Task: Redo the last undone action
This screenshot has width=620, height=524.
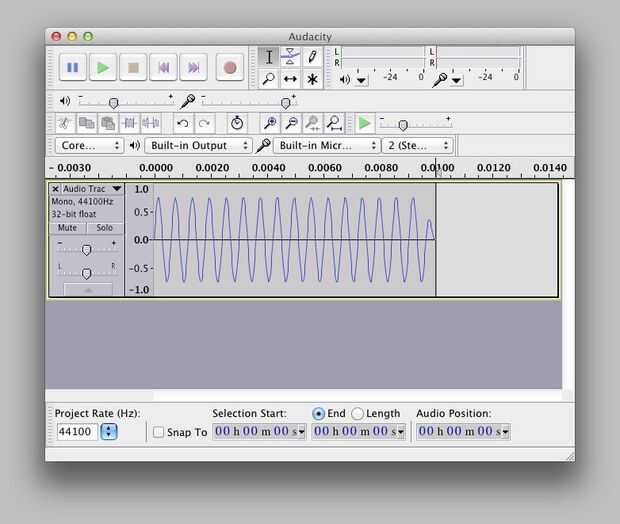Action: [204, 123]
